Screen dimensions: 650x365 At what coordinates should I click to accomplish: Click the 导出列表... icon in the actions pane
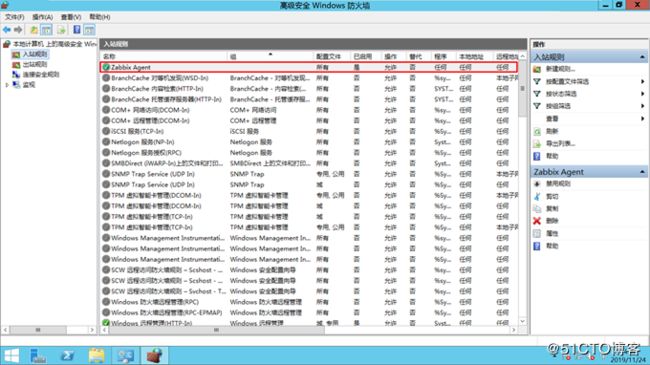coord(537,144)
